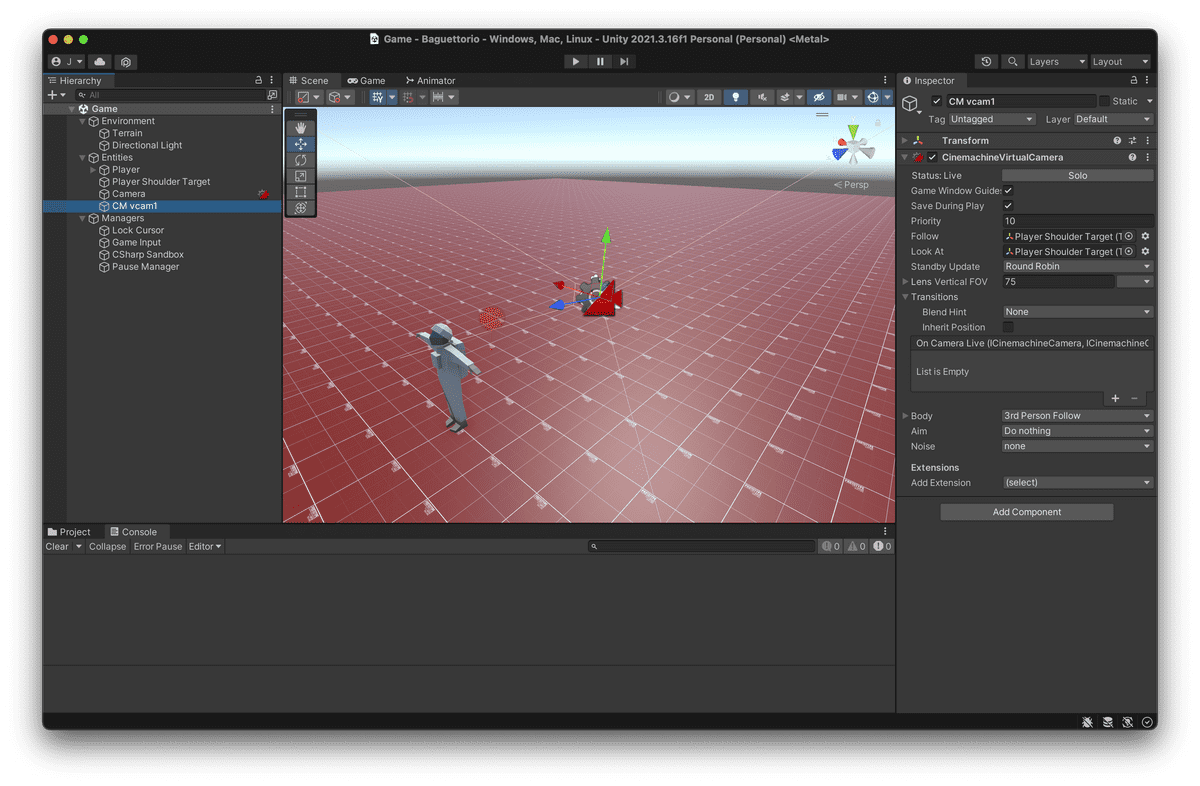
Task: Open the Standby Update Round Robin dropdown
Action: [1077, 267]
